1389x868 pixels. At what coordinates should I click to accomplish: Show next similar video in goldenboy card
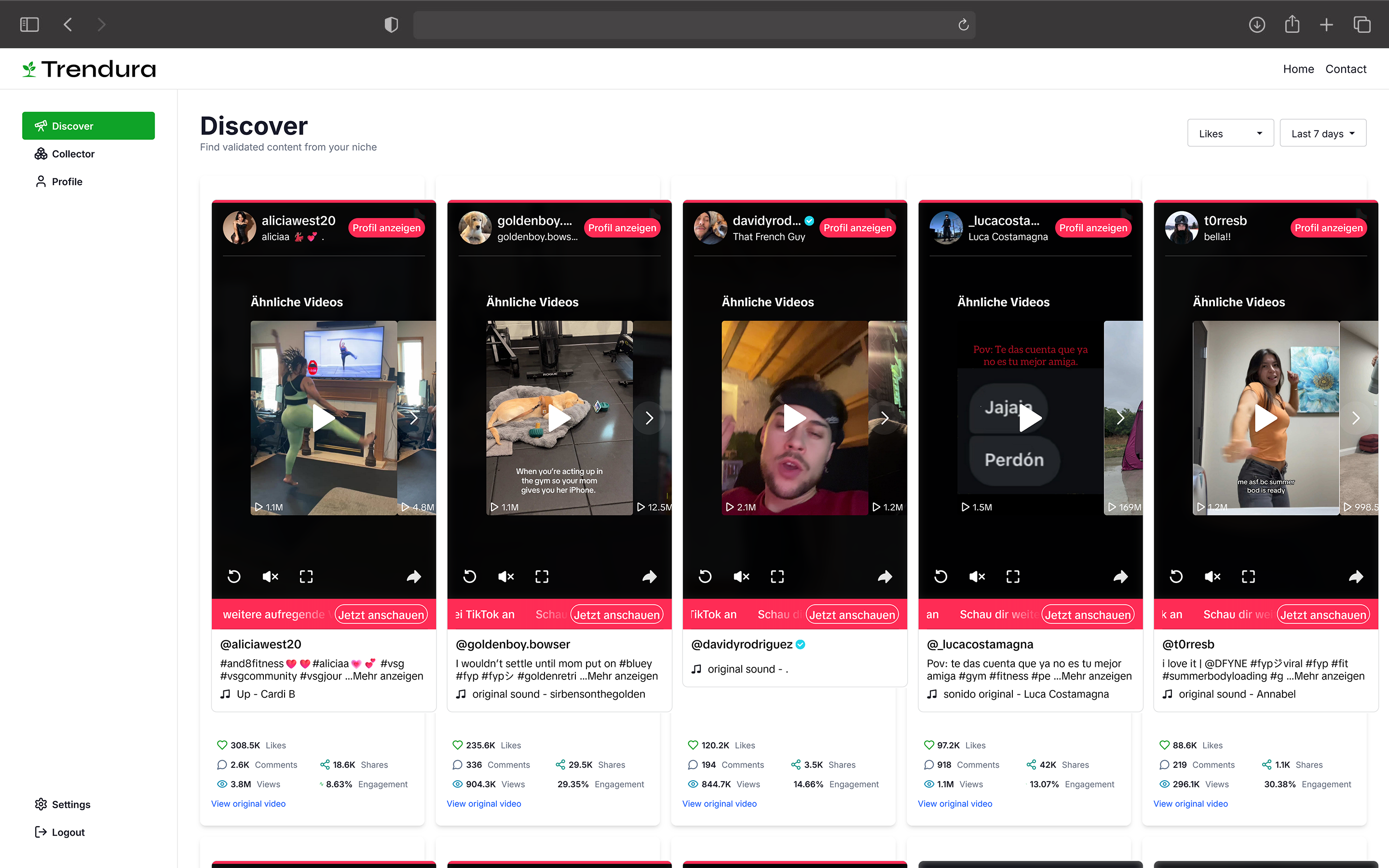click(649, 418)
